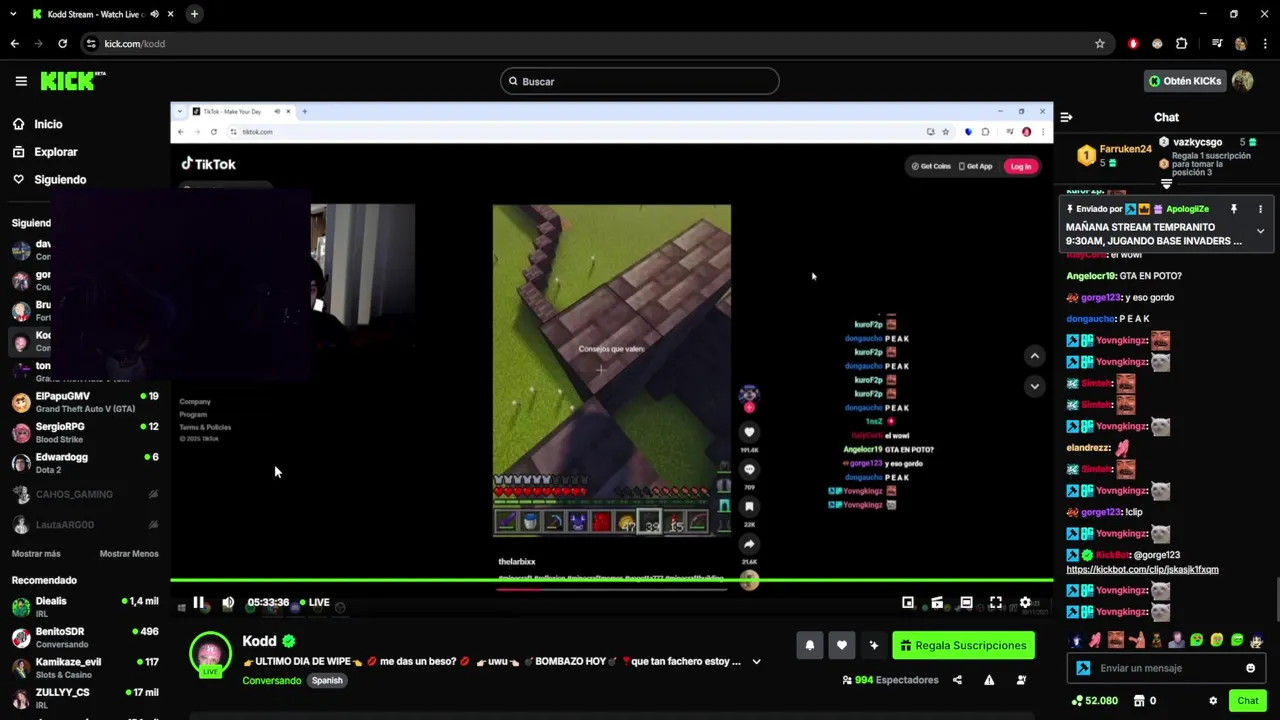Click the green Chat send button
The width and height of the screenshot is (1280, 720).
(x=1247, y=701)
